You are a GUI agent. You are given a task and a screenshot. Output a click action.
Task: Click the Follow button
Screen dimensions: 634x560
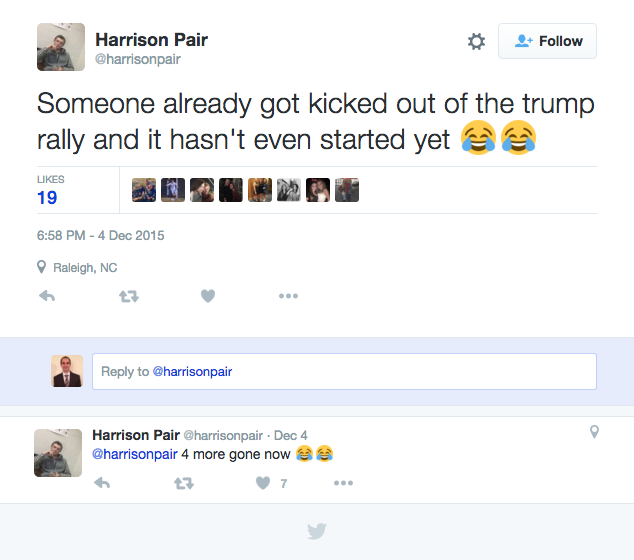(x=547, y=41)
